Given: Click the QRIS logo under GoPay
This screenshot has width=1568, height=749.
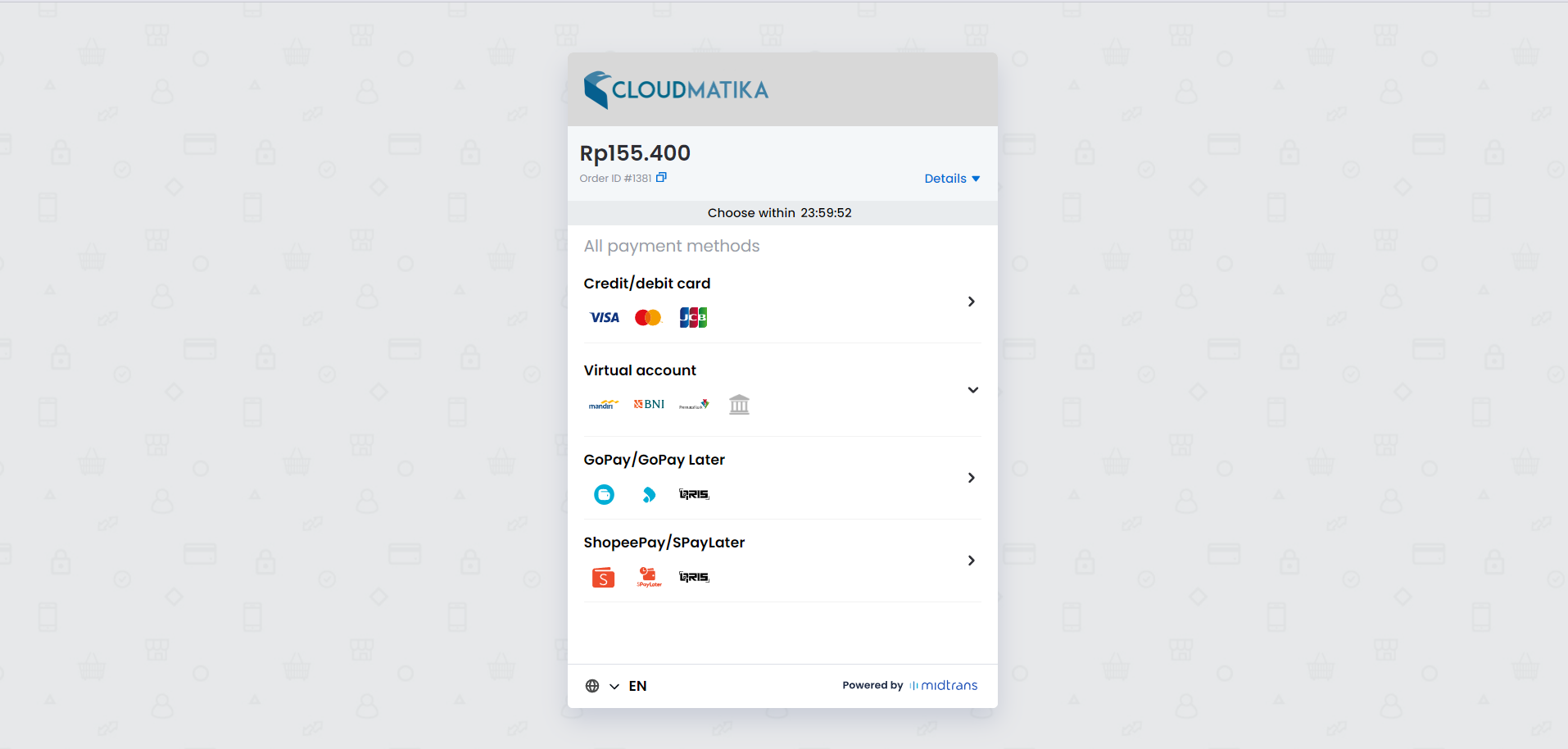Looking at the screenshot, I should pyautogui.click(x=694, y=494).
